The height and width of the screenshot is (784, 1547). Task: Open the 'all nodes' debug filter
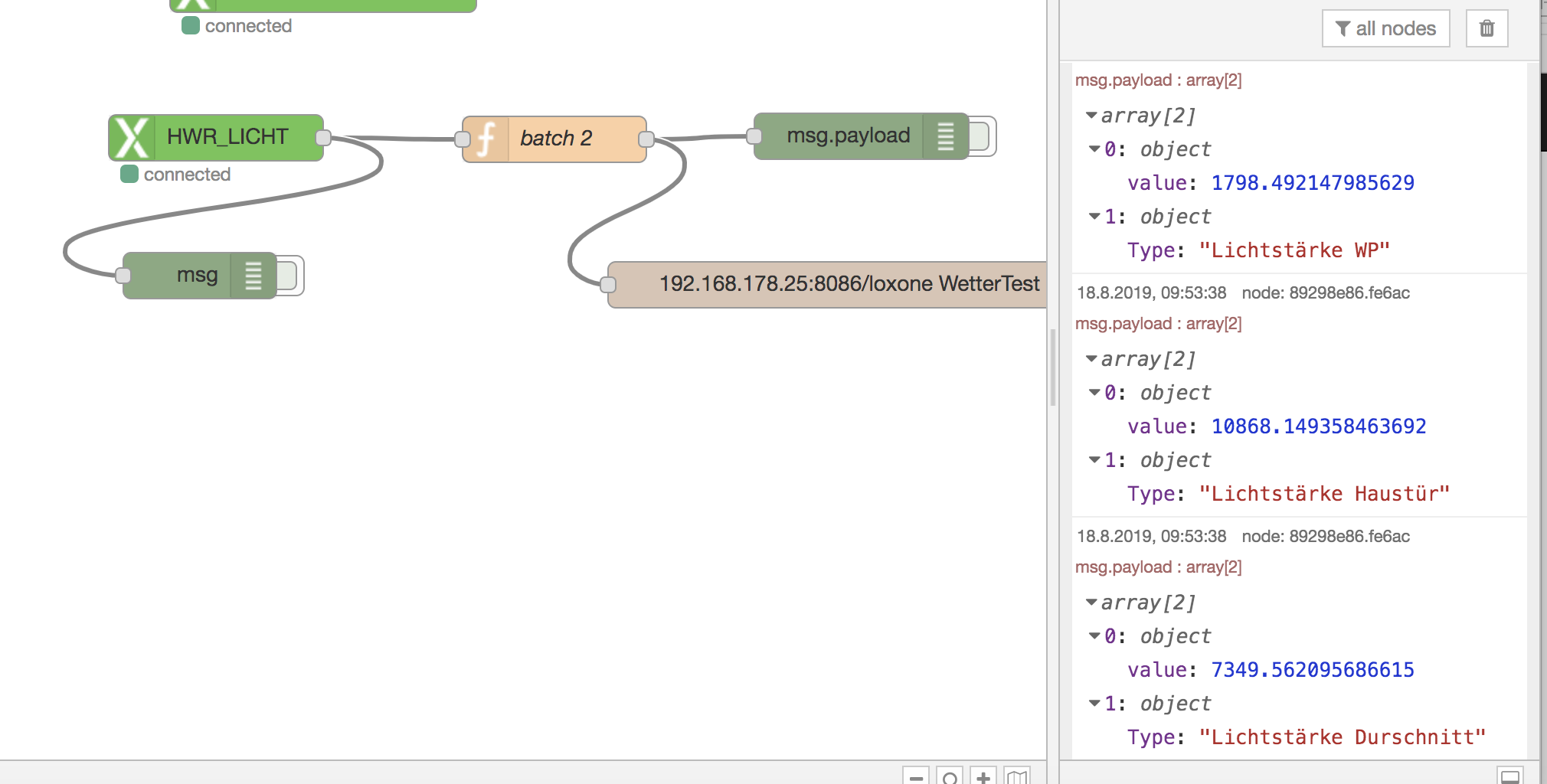(1385, 28)
